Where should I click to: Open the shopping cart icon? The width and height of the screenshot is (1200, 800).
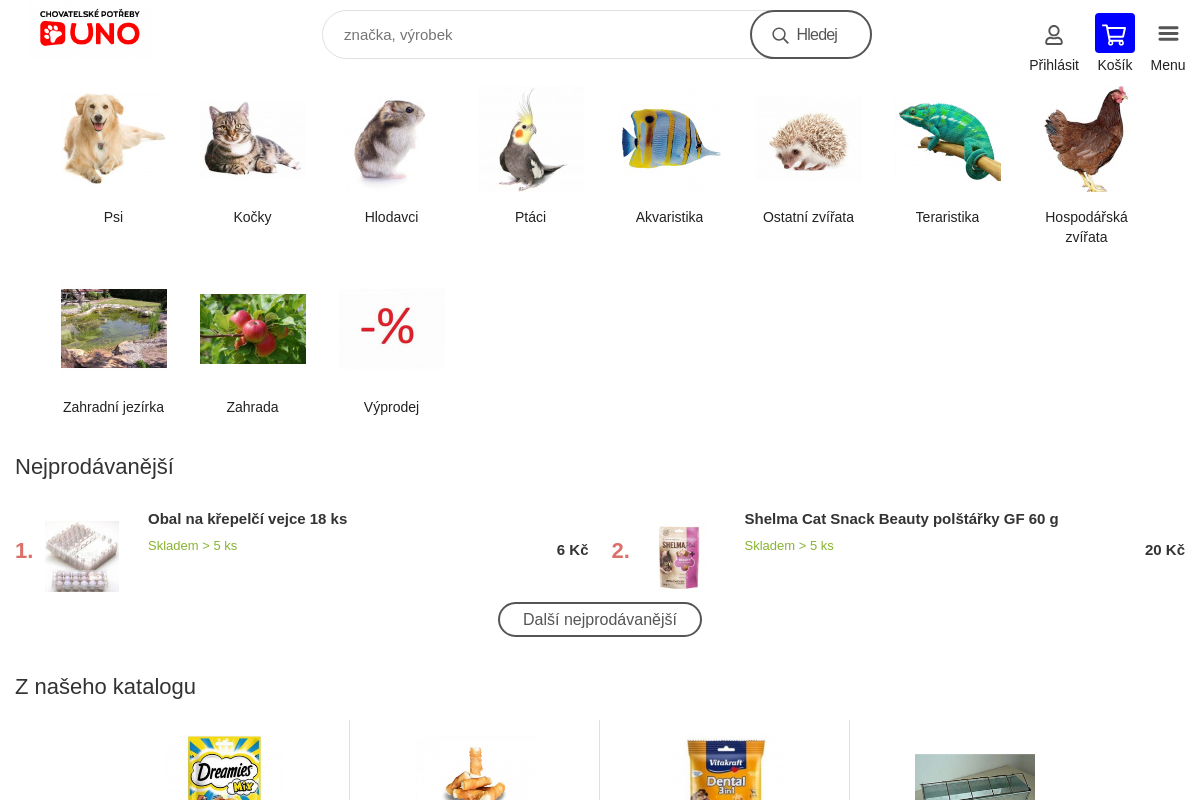click(x=1114, y=33)
